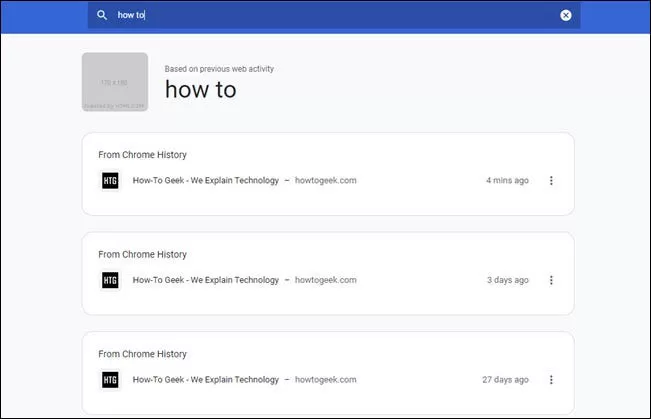Click the large 'how to' heading

[201, 90]
